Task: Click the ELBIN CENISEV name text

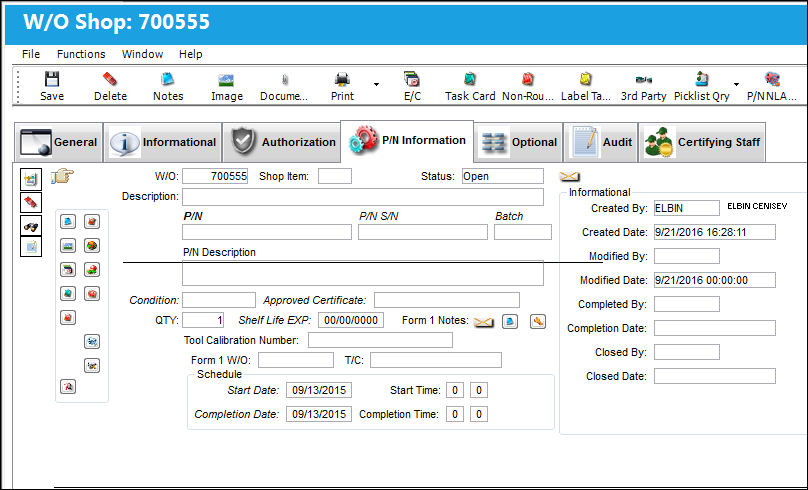Action: click(757, 206)
